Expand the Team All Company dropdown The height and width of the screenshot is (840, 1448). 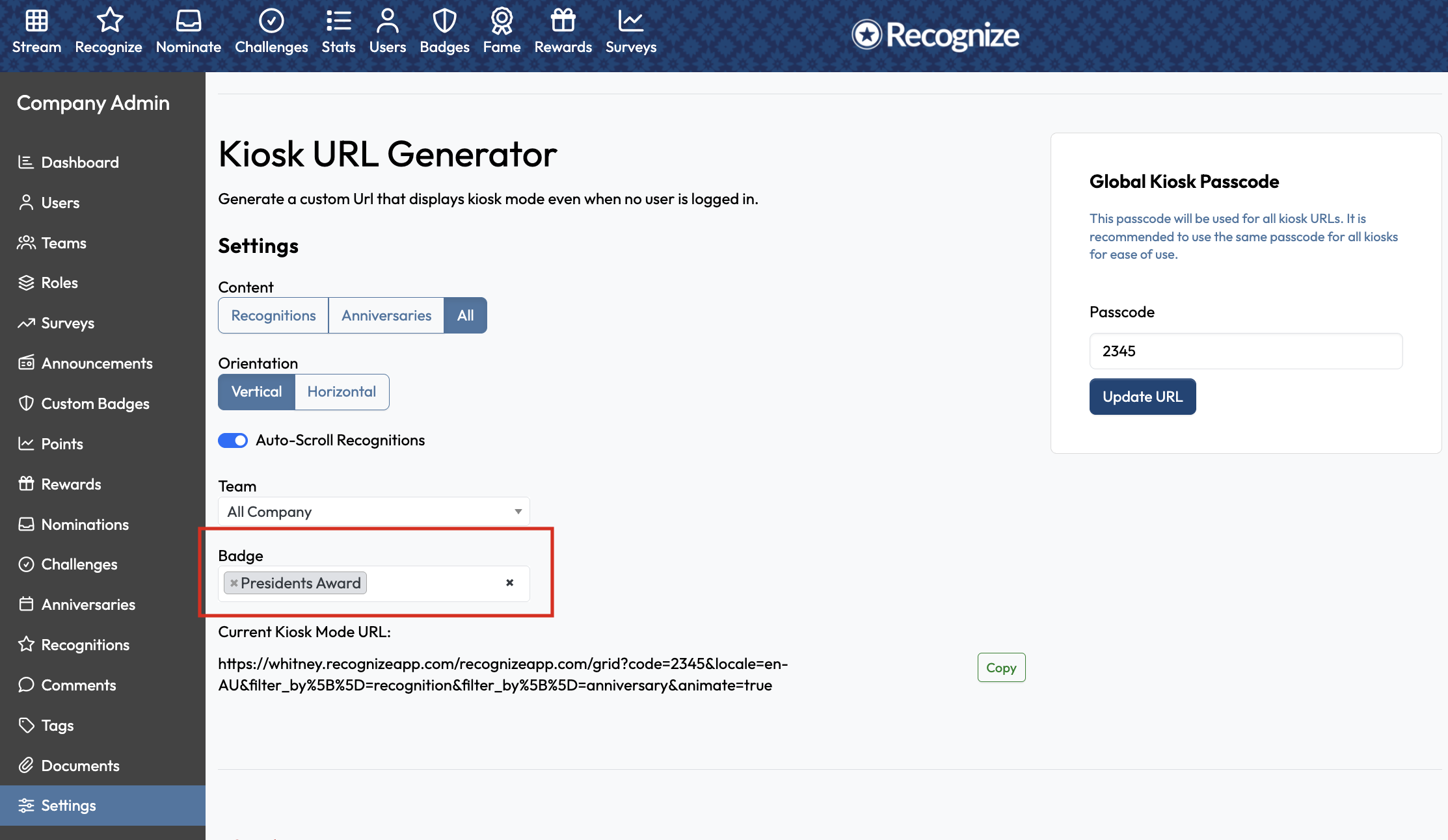[x=374, y=512]
